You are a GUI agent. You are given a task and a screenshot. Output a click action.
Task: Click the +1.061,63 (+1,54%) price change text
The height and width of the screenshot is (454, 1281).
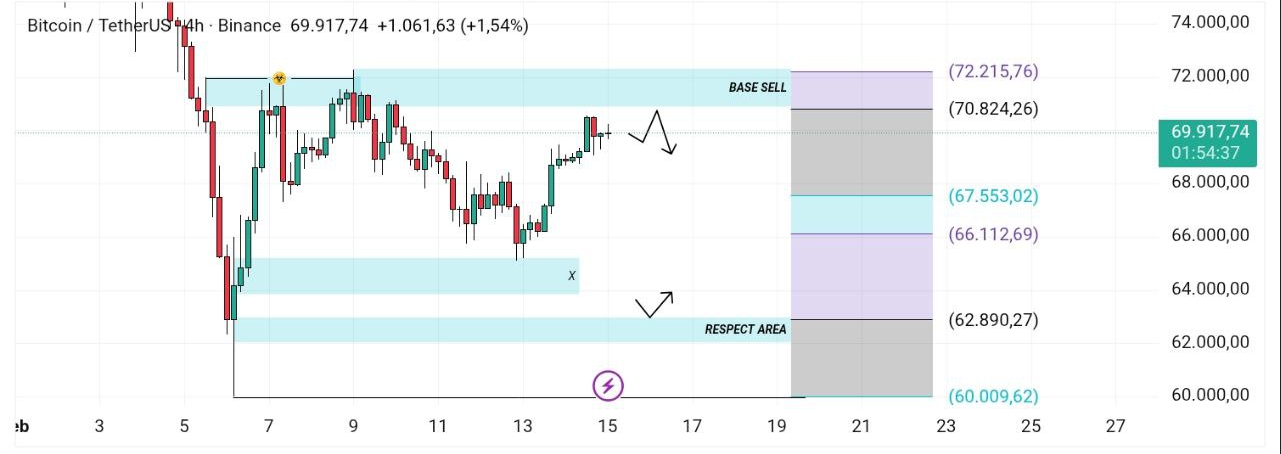452,25
